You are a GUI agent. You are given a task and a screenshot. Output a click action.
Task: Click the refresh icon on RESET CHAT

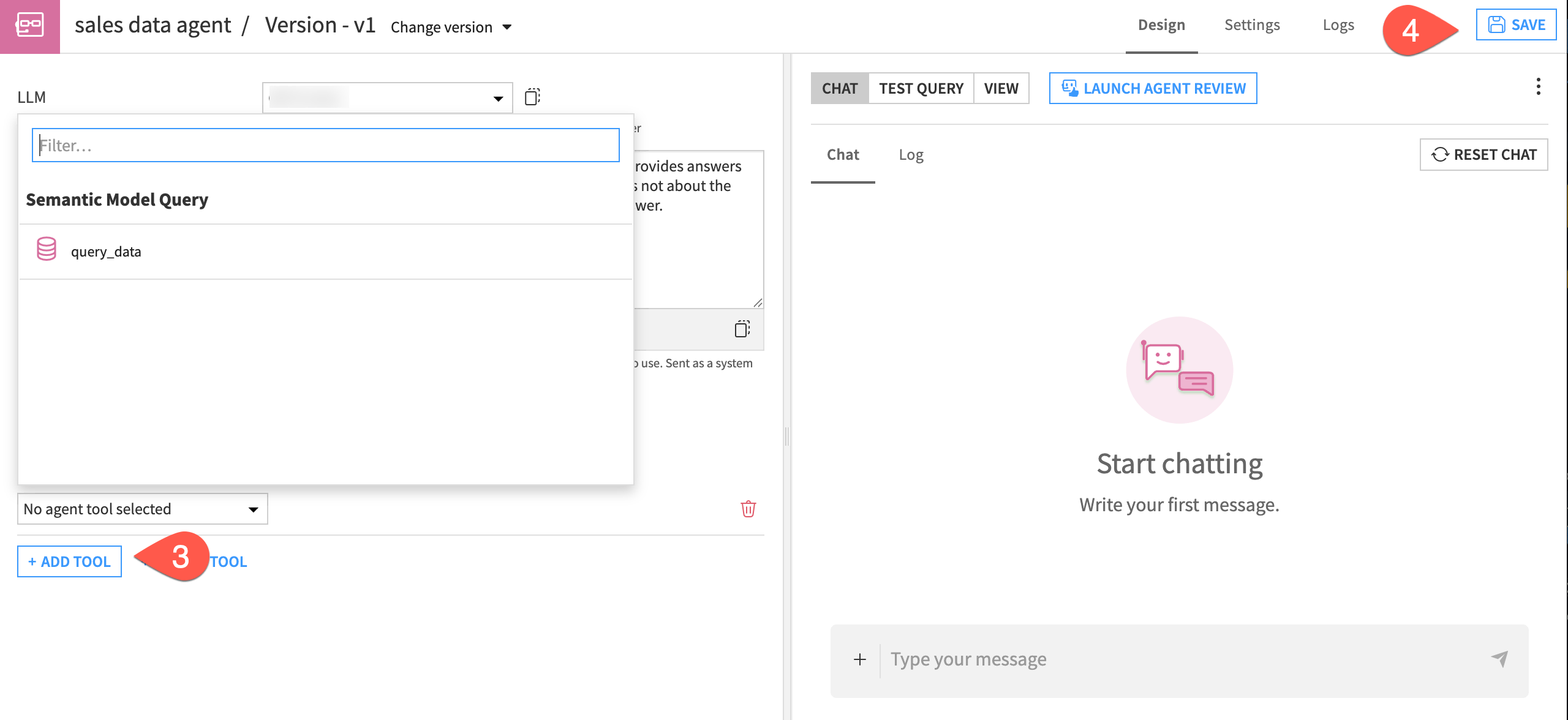tap(1439, 154)
